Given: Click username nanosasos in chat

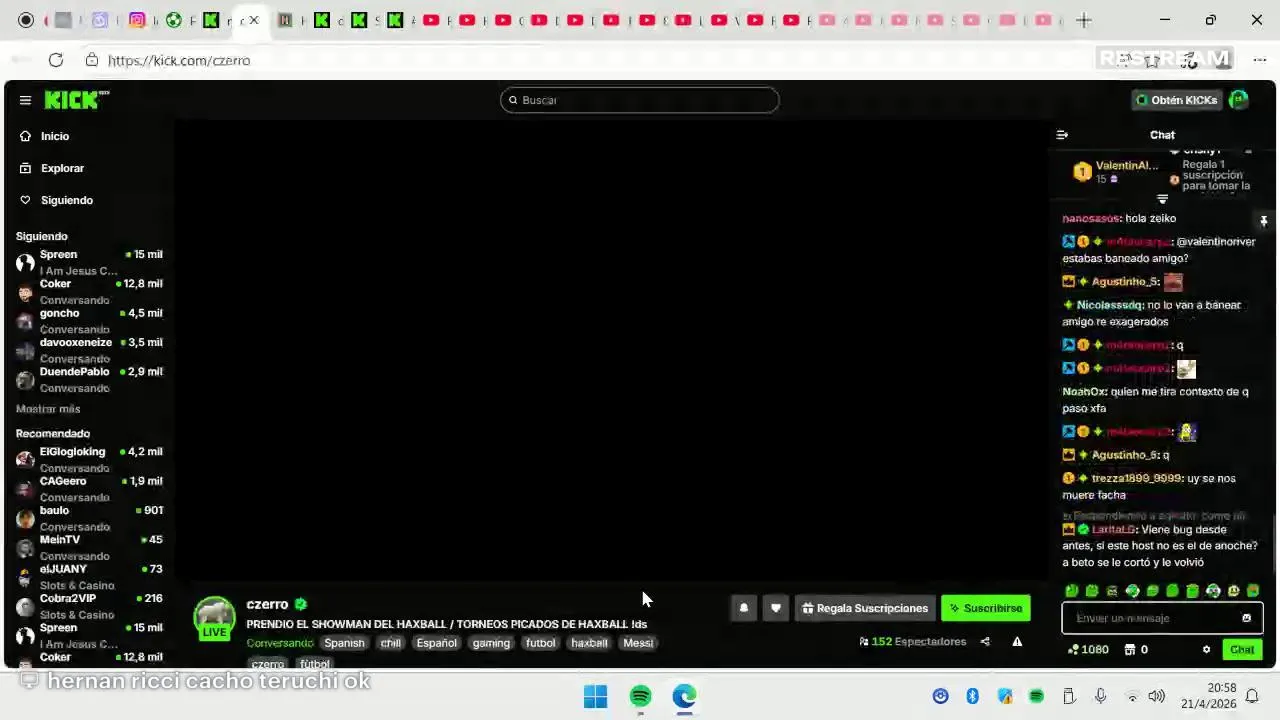Looking at the screenshot, I should (x=1090, y=218).
